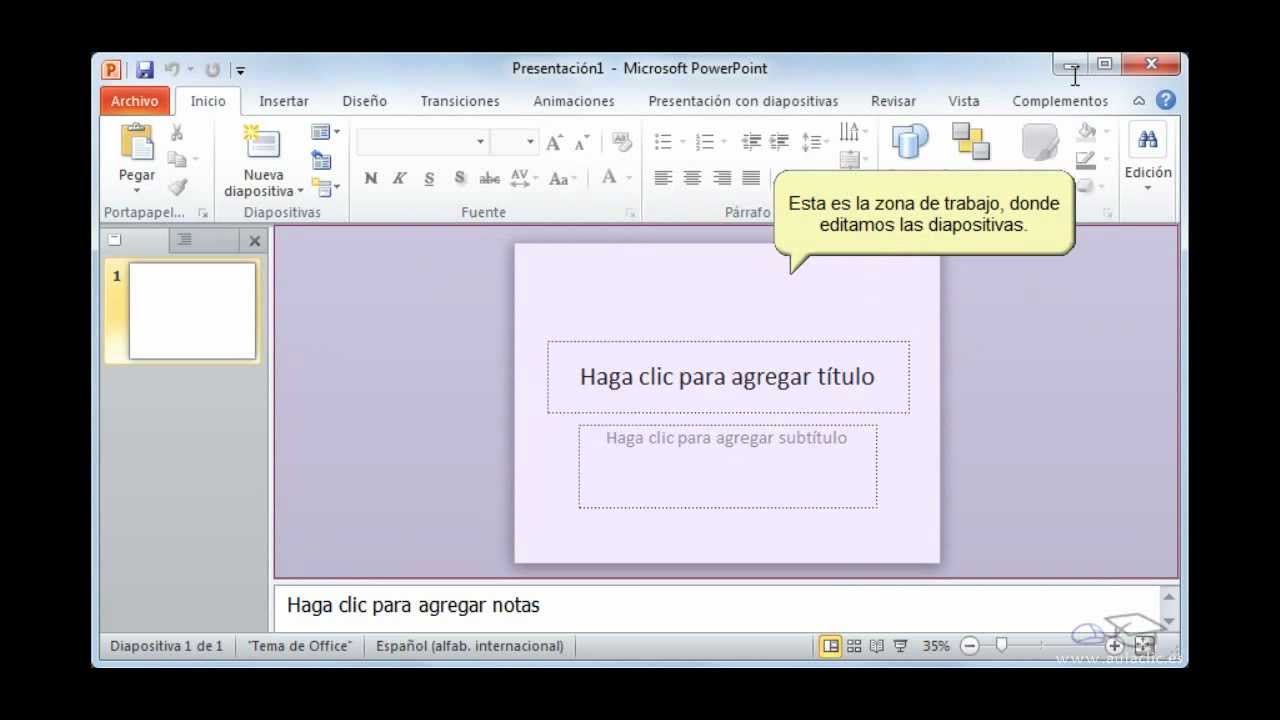Center text in Párrafo group
Image resolution: width=1280 pixels, height=720 pixels.
click(x=692, y=178)
